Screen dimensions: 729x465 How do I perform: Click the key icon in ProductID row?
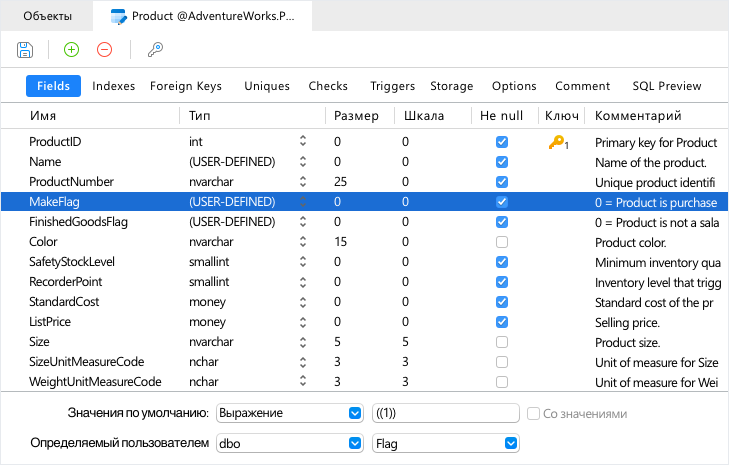(558, 142)
